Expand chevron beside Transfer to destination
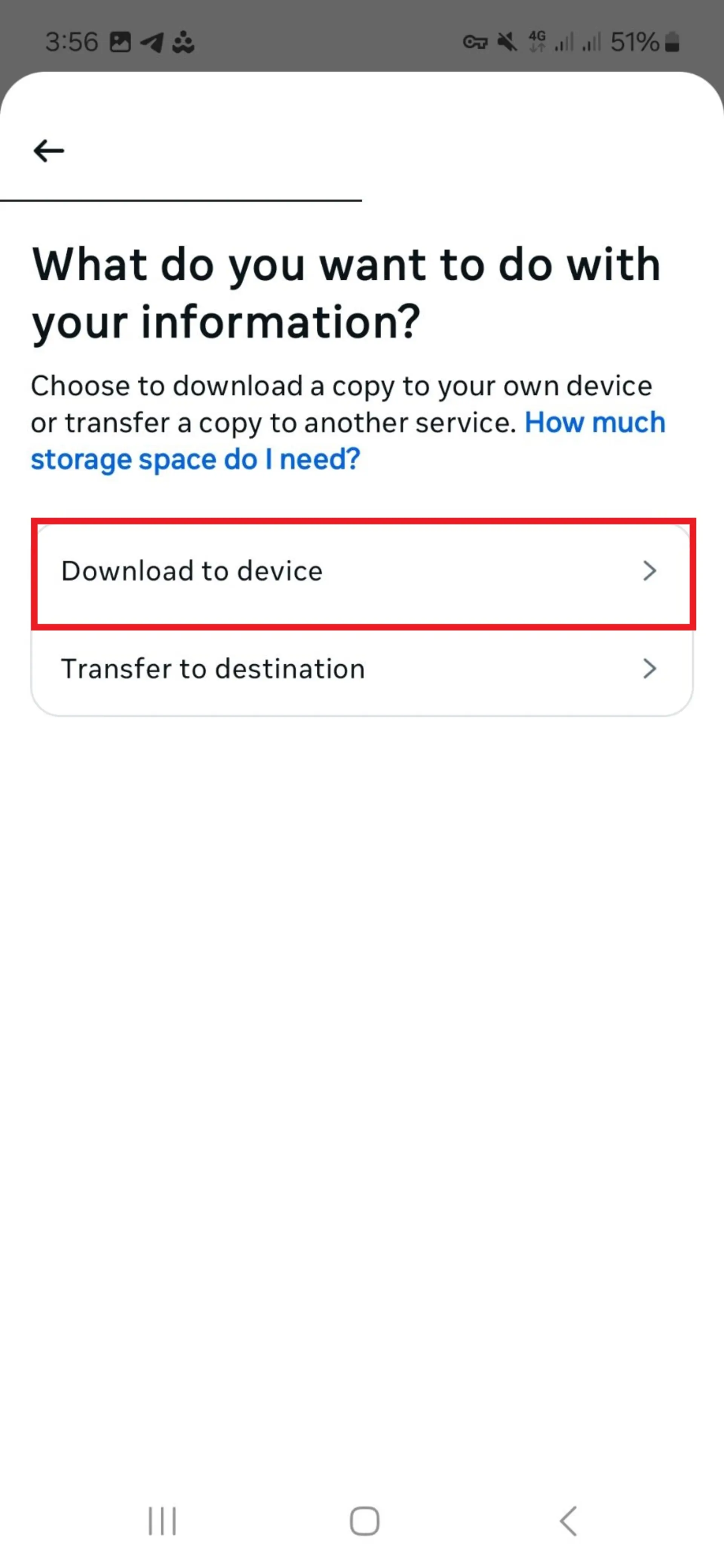The image size is (724, 1568). (650, 669)
